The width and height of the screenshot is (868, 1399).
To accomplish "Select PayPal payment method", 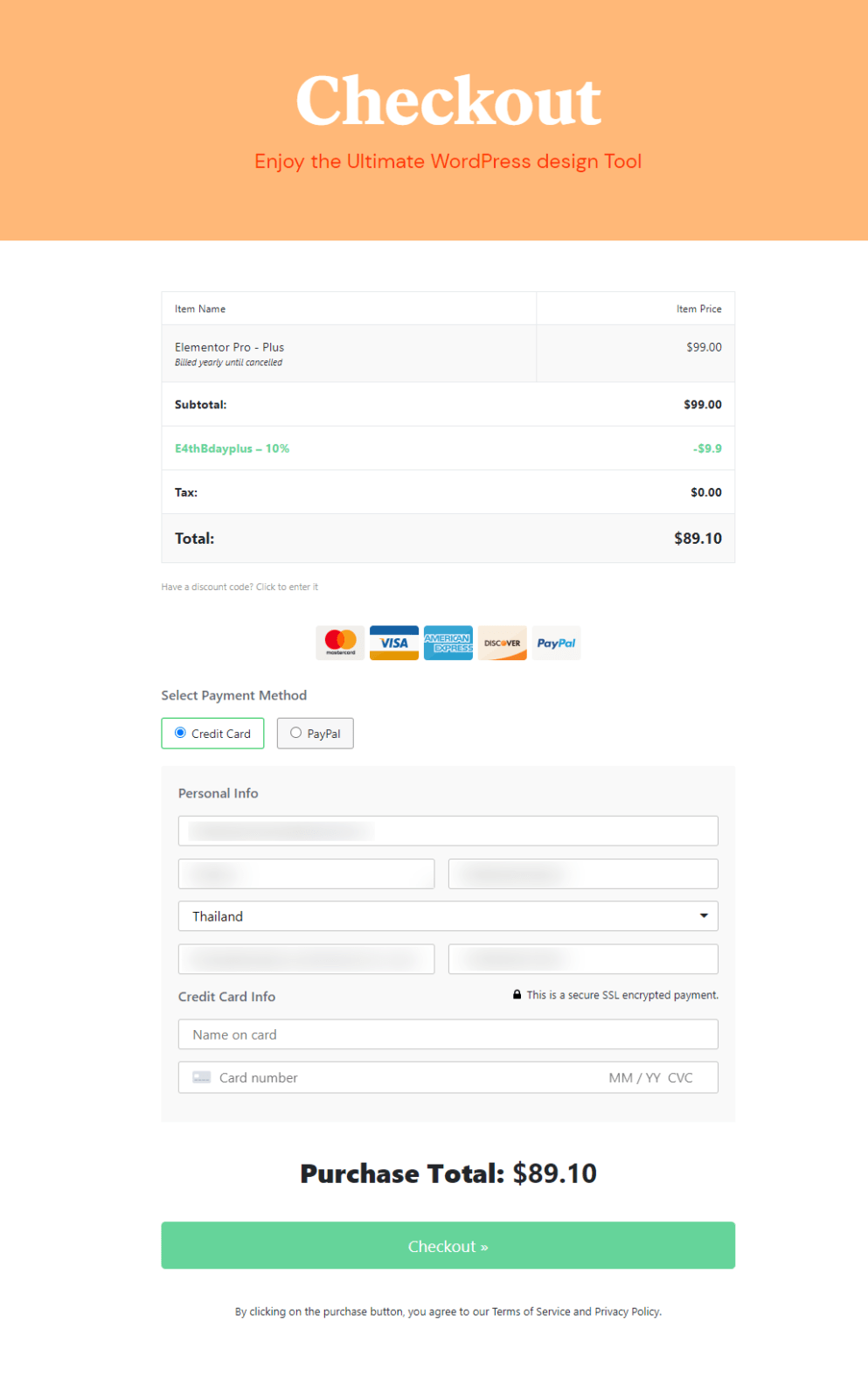I will pos(296,733).
